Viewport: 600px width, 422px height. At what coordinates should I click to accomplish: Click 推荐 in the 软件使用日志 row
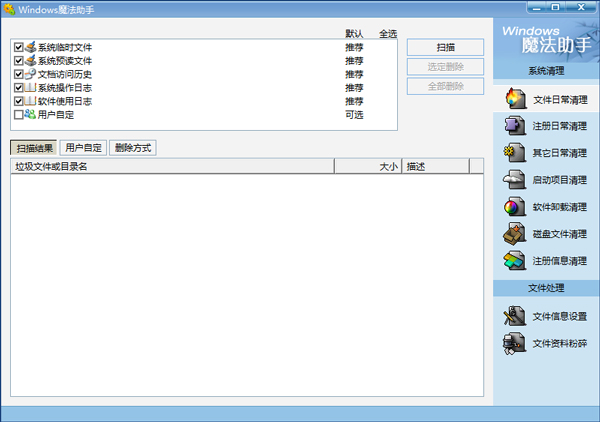(x=354, y=101)
